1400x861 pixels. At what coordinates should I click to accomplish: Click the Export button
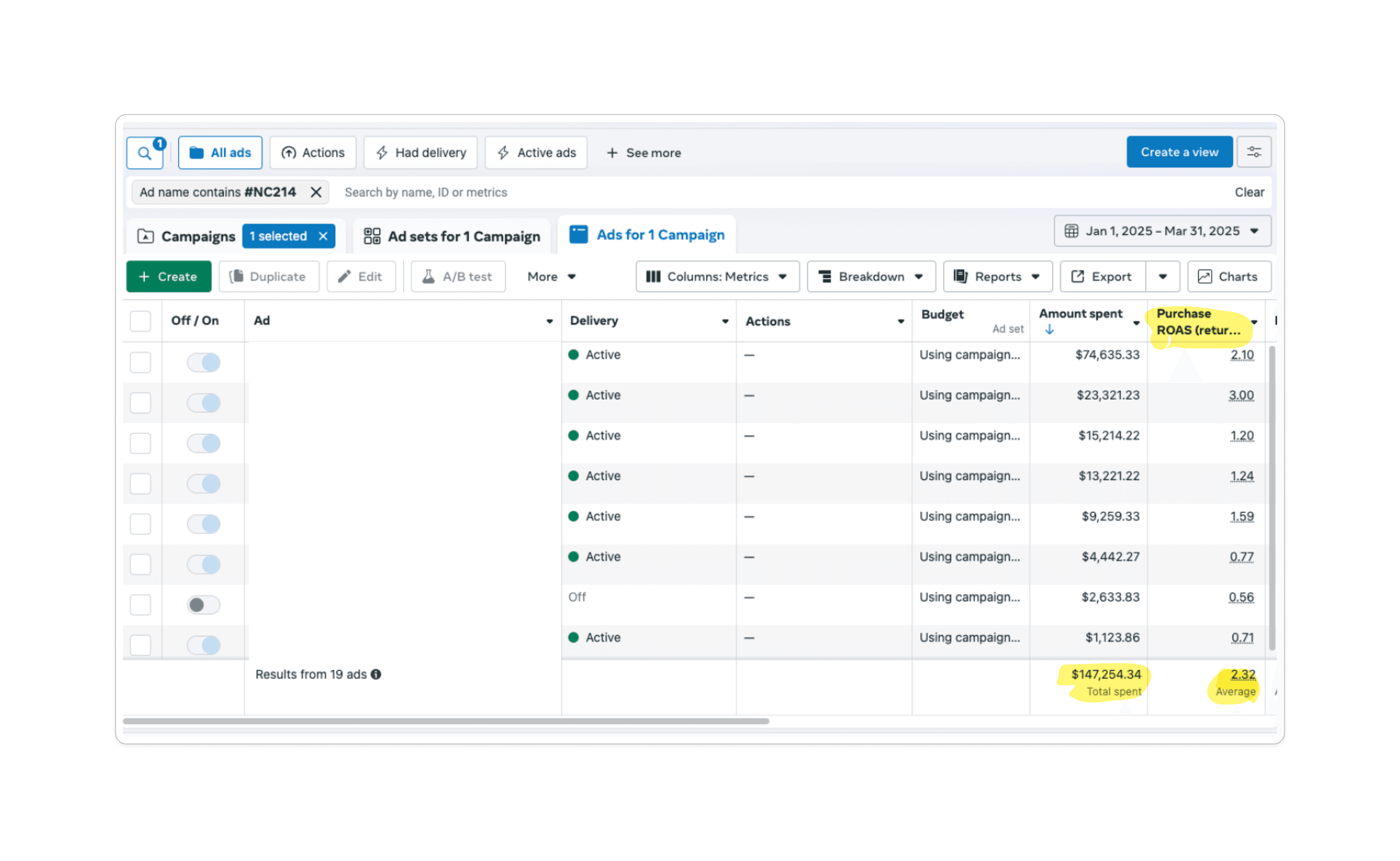pyautogui.click(x=1103, y=276)
